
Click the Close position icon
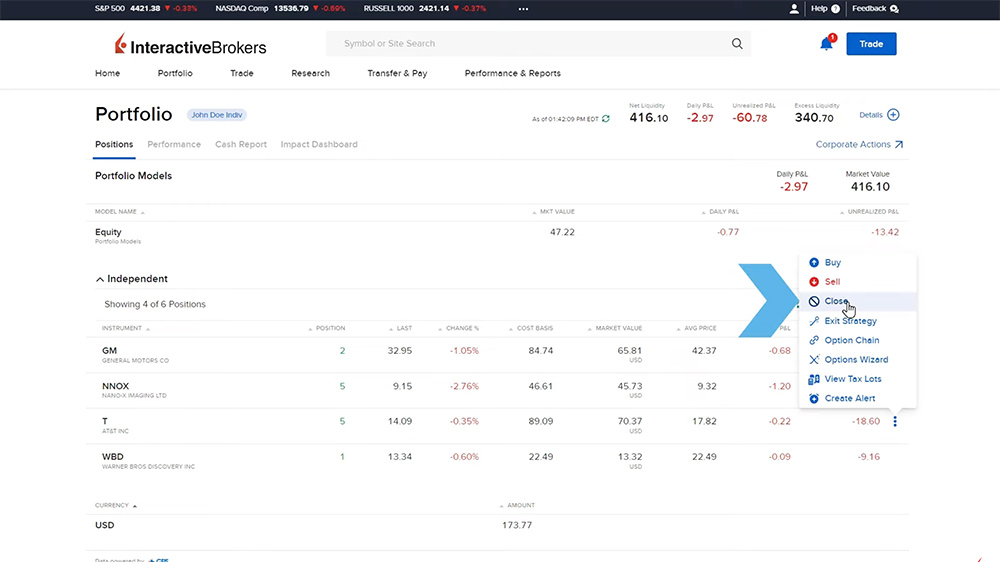coord(814,301)
